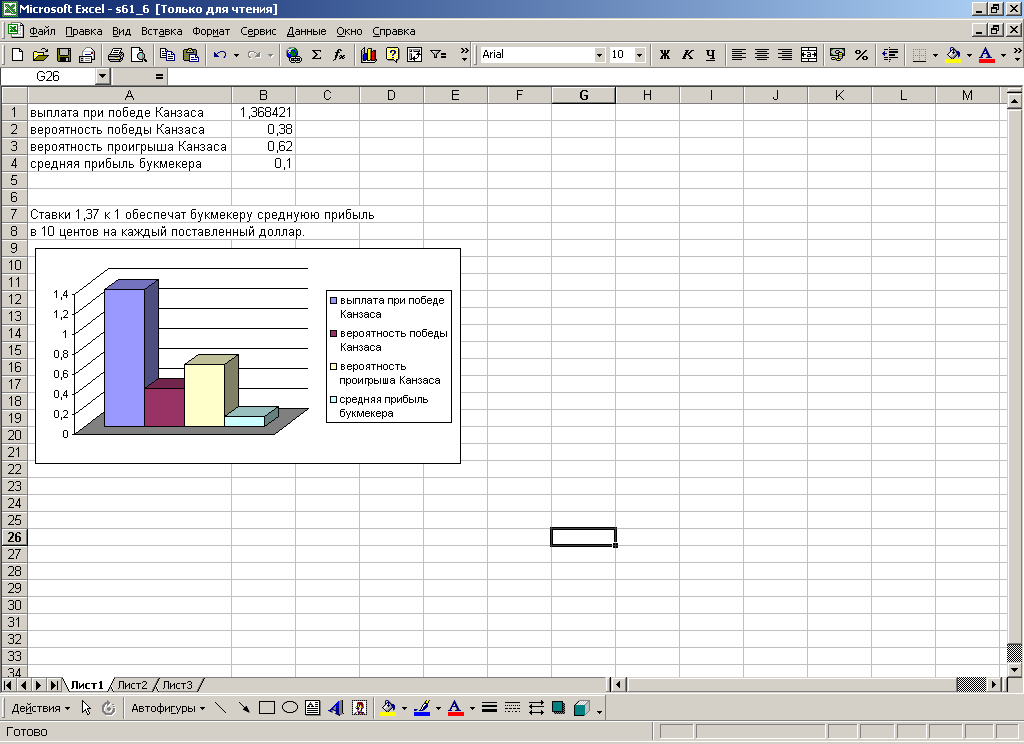This screenshot has width=1024, height=744.
Task: Click the Автофигуры button
Action: 167,708
